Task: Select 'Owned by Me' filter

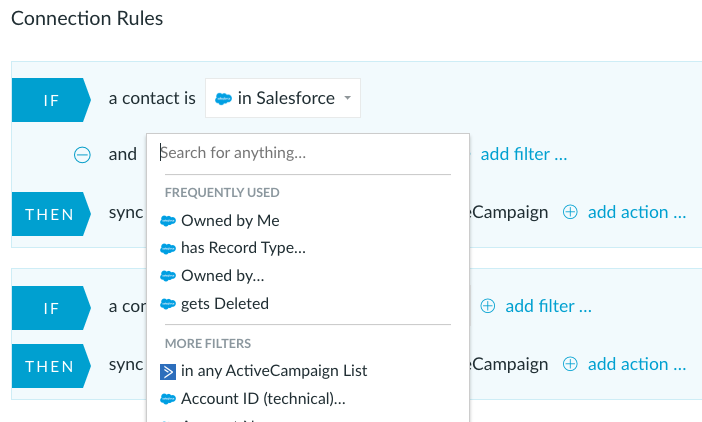Action: [230, 221]
